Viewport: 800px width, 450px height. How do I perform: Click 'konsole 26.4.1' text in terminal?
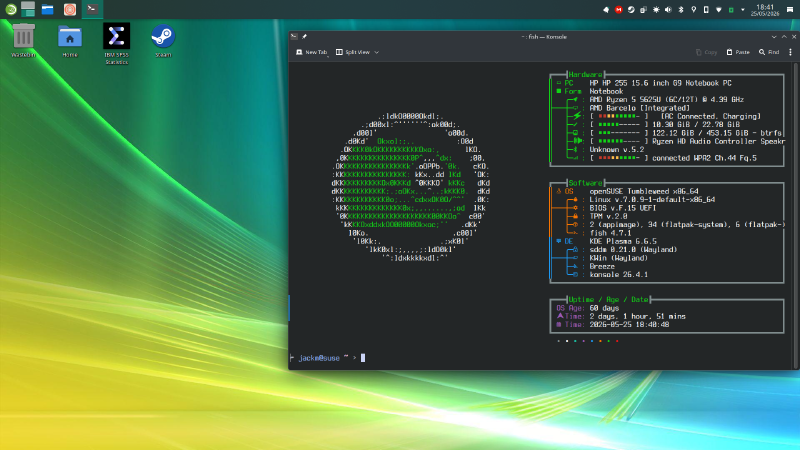pyautogui.click(x=619, y=274)
